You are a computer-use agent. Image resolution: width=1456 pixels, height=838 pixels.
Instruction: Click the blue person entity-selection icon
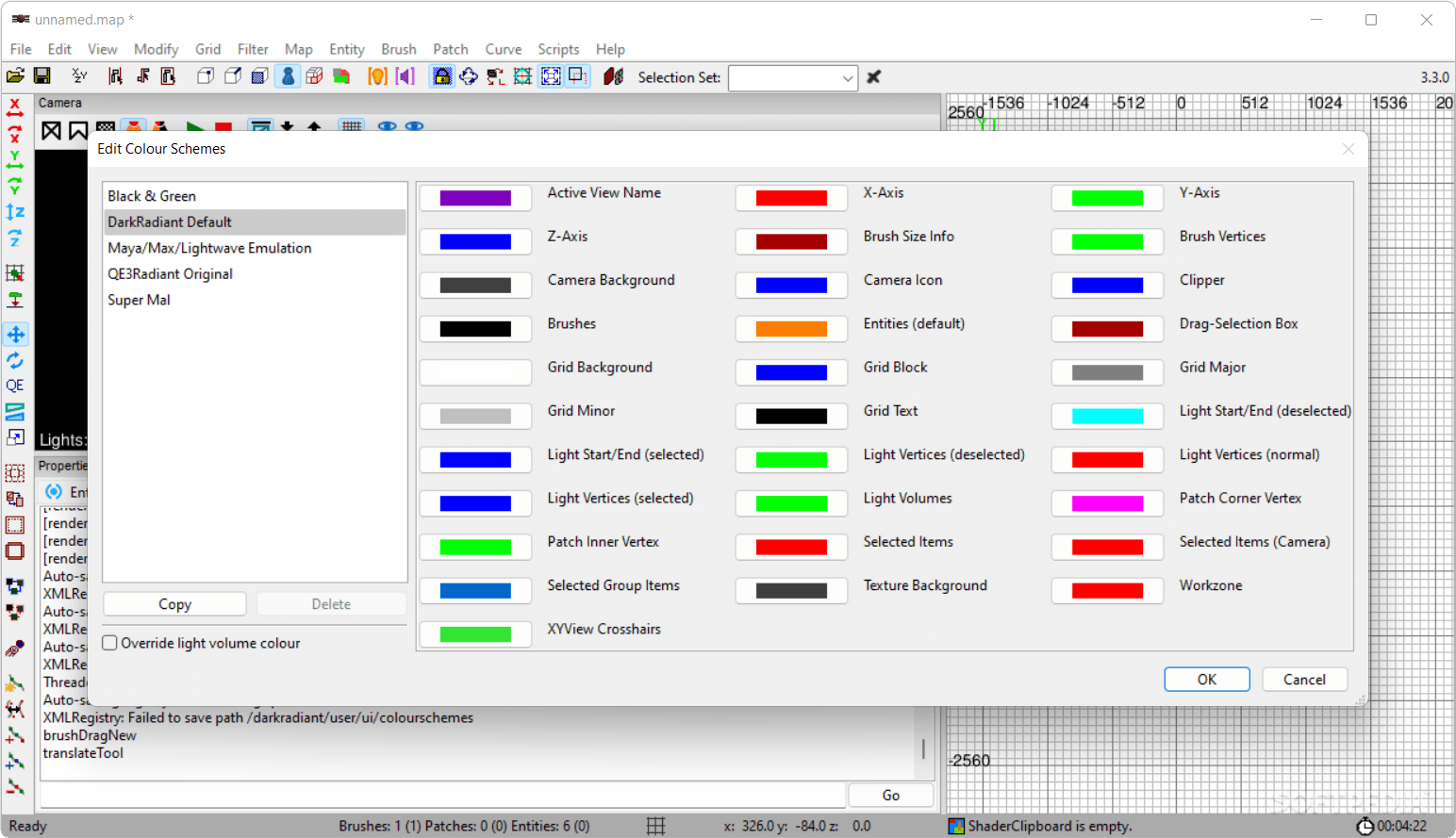coord(289,76)
